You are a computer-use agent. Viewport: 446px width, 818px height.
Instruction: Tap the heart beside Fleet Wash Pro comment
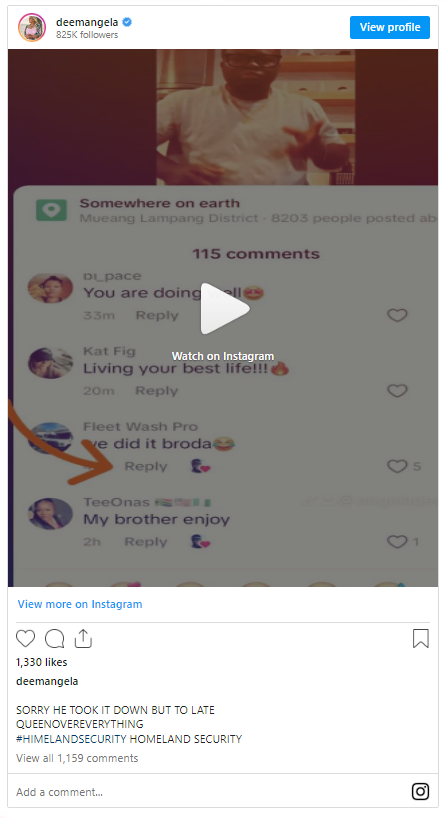[x=397, y=466]
